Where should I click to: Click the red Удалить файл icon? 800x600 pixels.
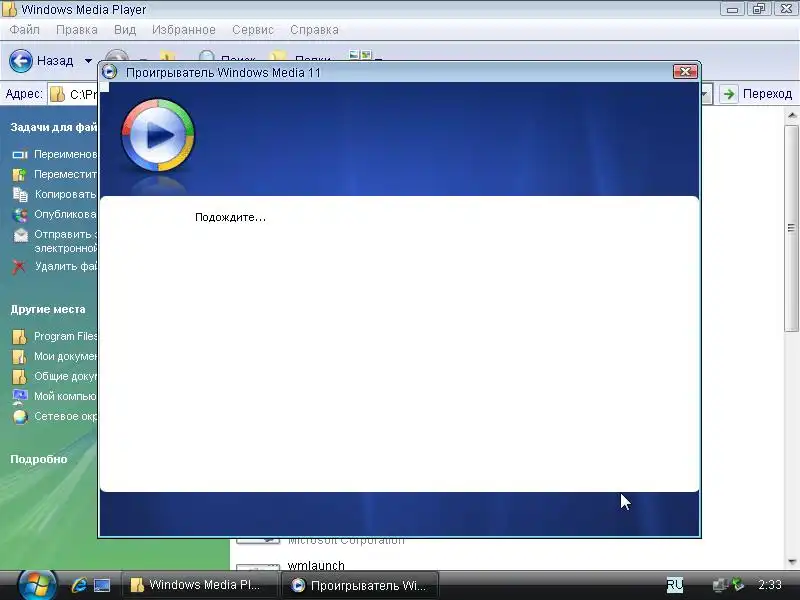19,266
